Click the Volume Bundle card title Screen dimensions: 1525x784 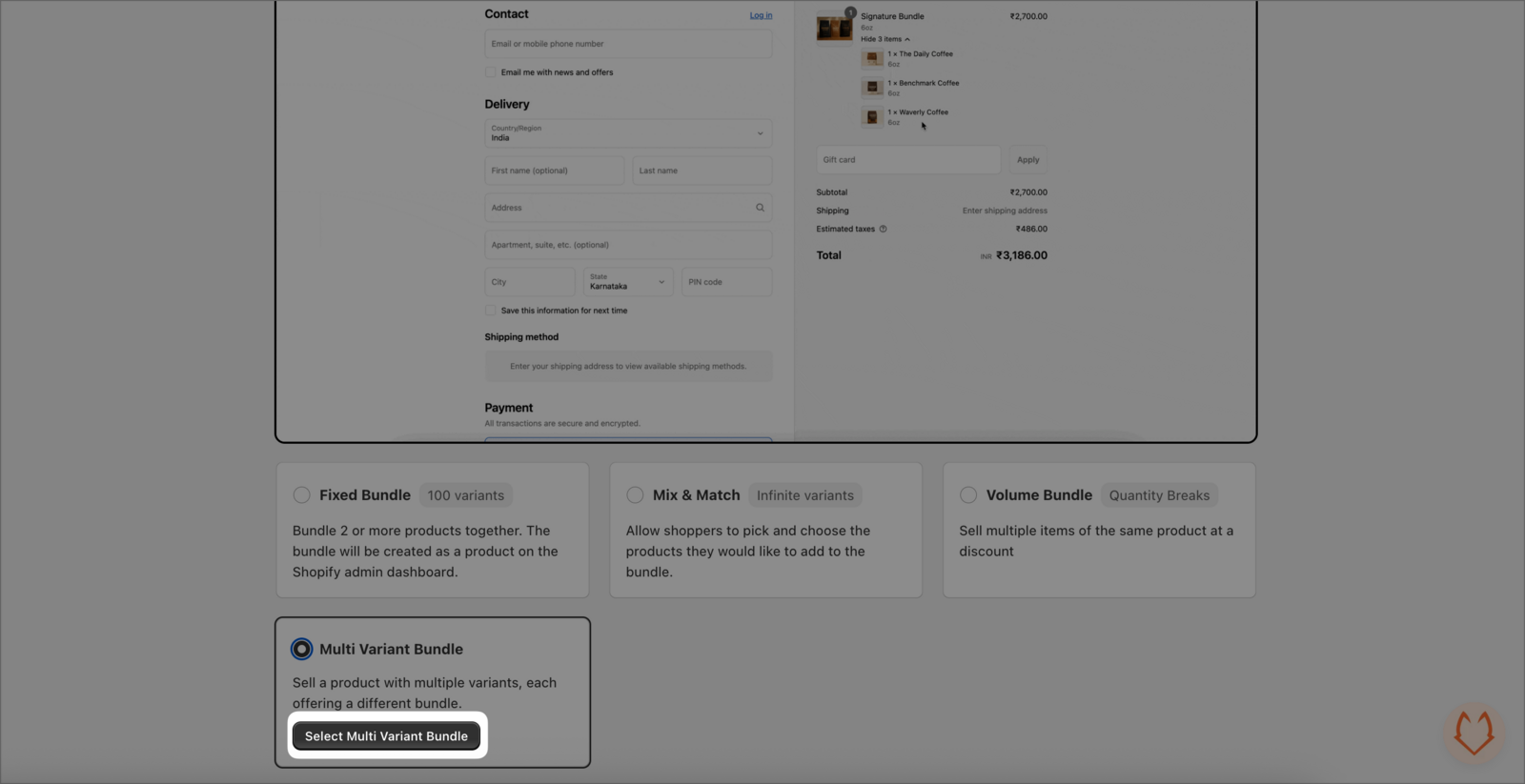(x=1039, y=495)
